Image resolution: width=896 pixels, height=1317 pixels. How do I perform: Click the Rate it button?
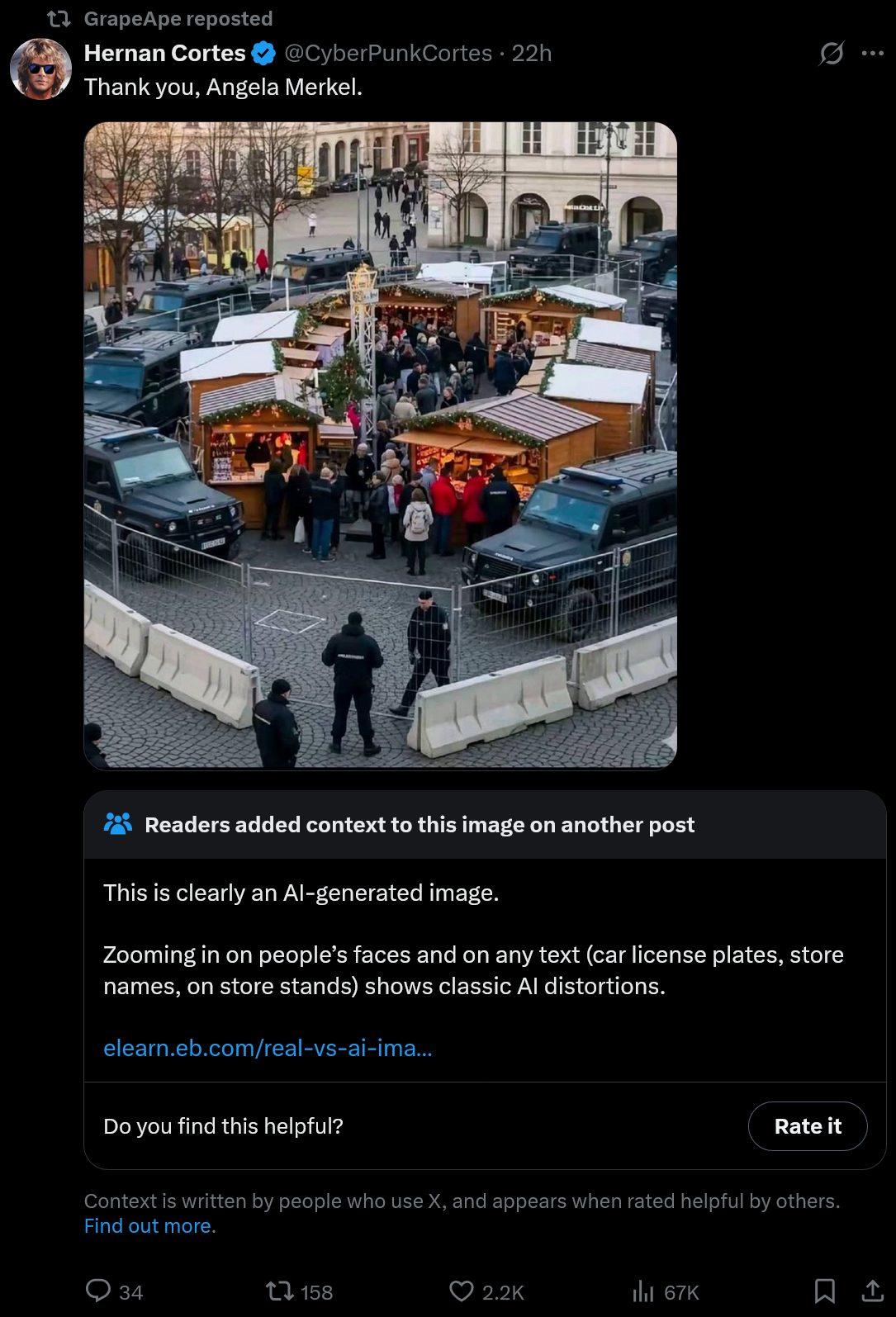pyautogui.click(x=808, y=1126)
